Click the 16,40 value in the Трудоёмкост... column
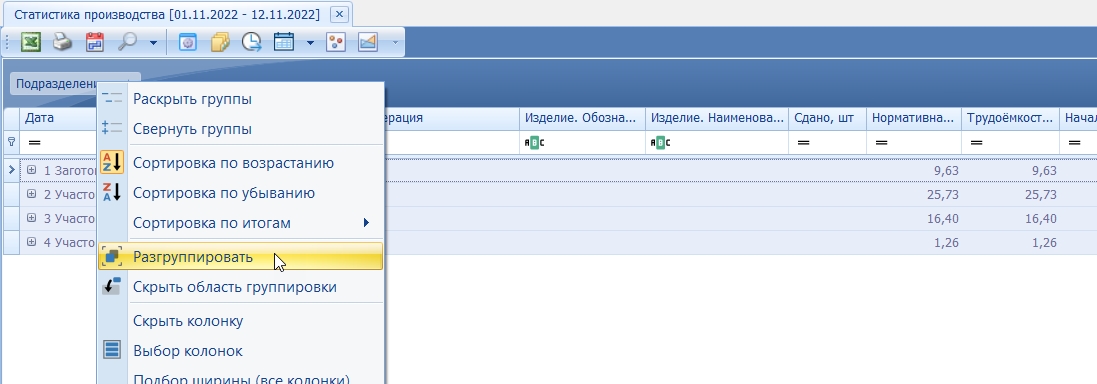Viewport: 1097px width, 384px height. [x=1040, y=219]
